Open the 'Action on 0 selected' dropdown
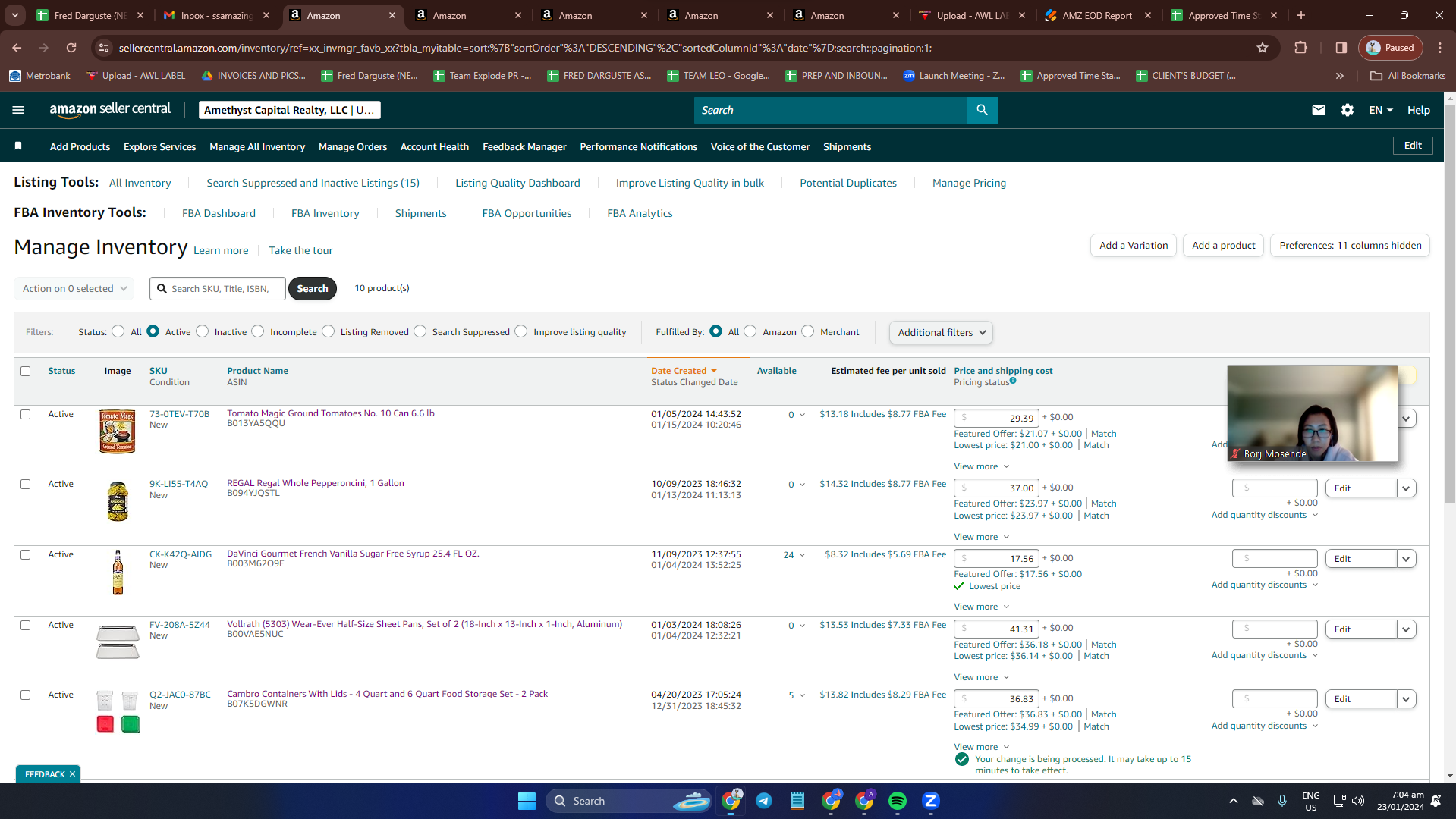This screenshot has height=819, width=1456. tap(74, 289)
